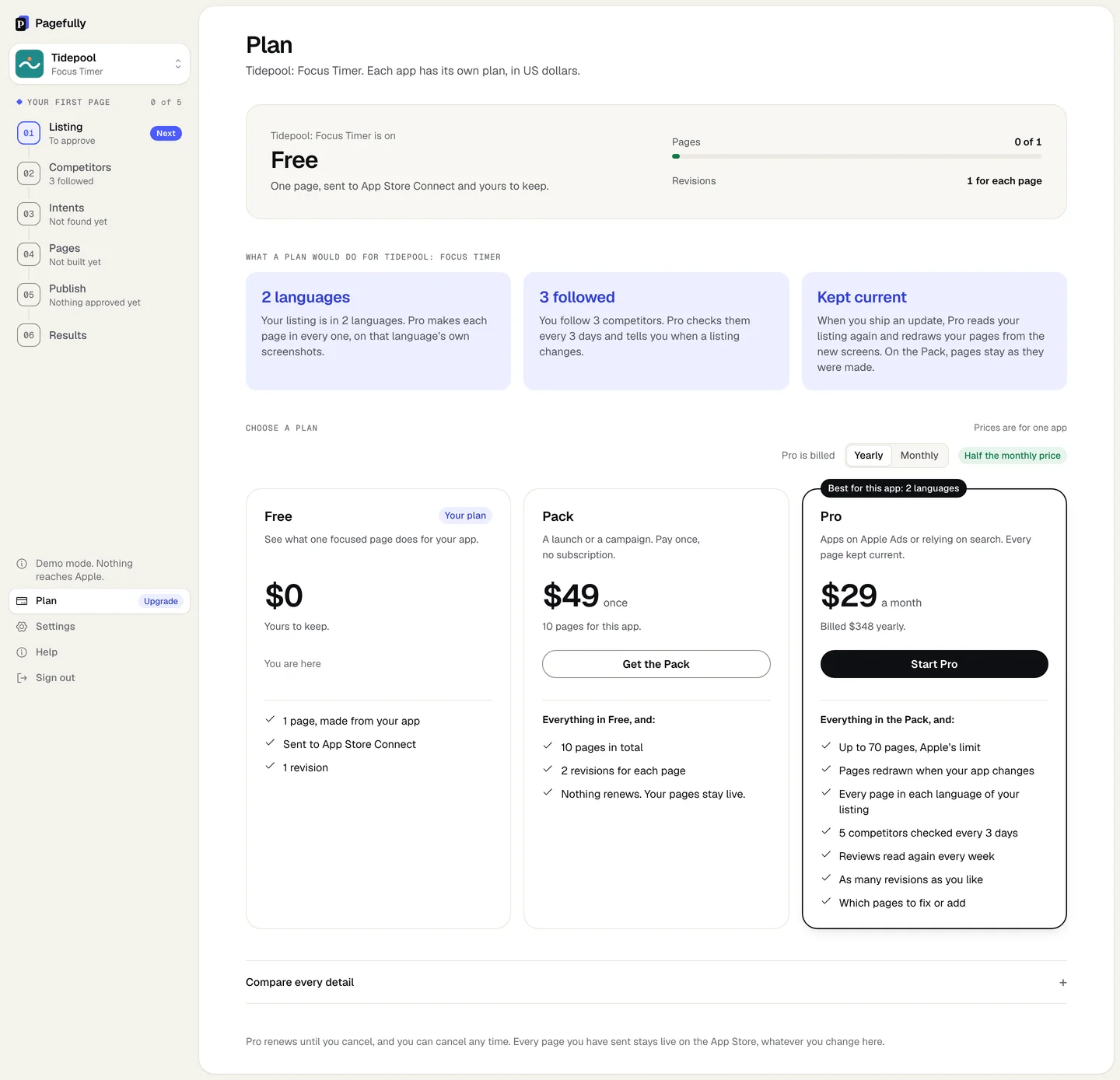Viewport: 1120px width, 1080px height.
Task: Click the Tidepool app icon
Action: click(30, 64)
